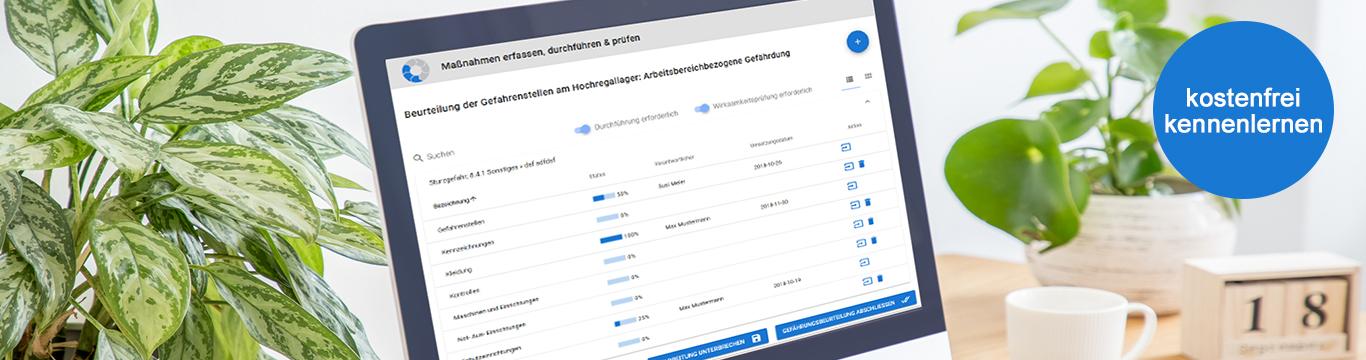Open action icon for Kontrollen row

click(x=858, y=224)
